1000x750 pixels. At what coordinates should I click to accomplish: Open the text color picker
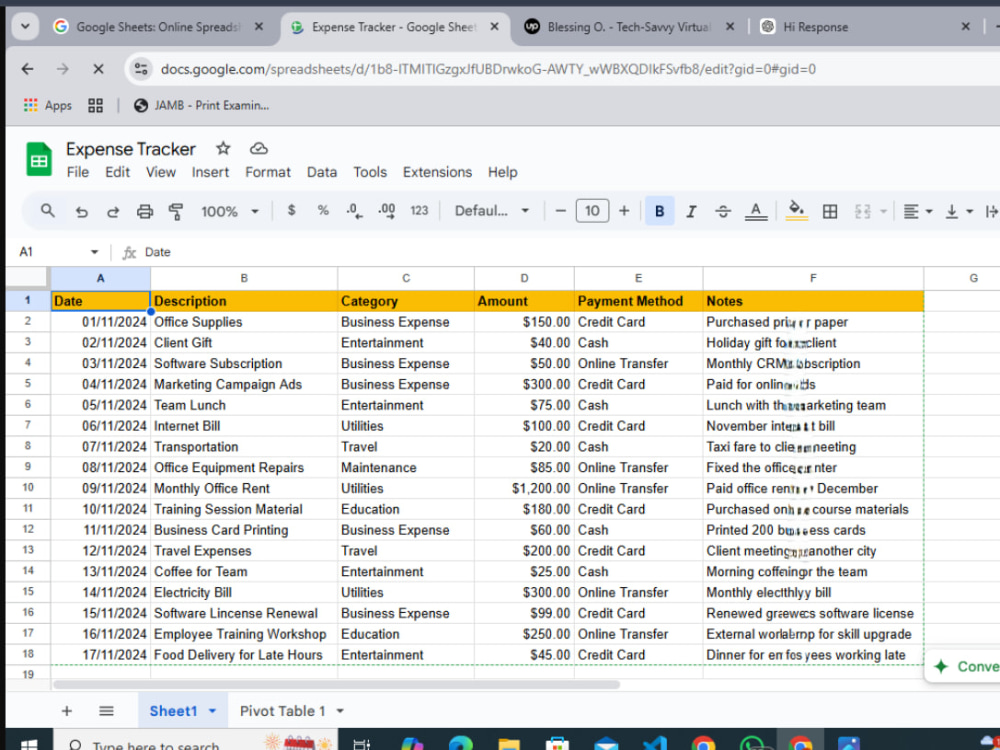[x=756, y=211]
